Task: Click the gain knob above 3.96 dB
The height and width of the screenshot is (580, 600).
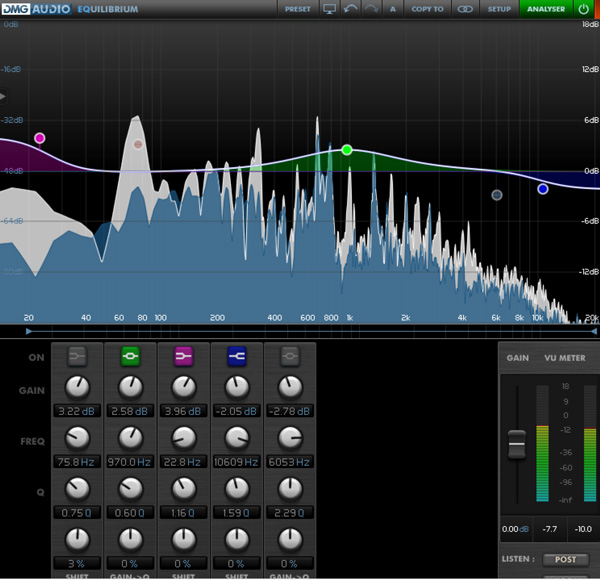Action: 184,387
